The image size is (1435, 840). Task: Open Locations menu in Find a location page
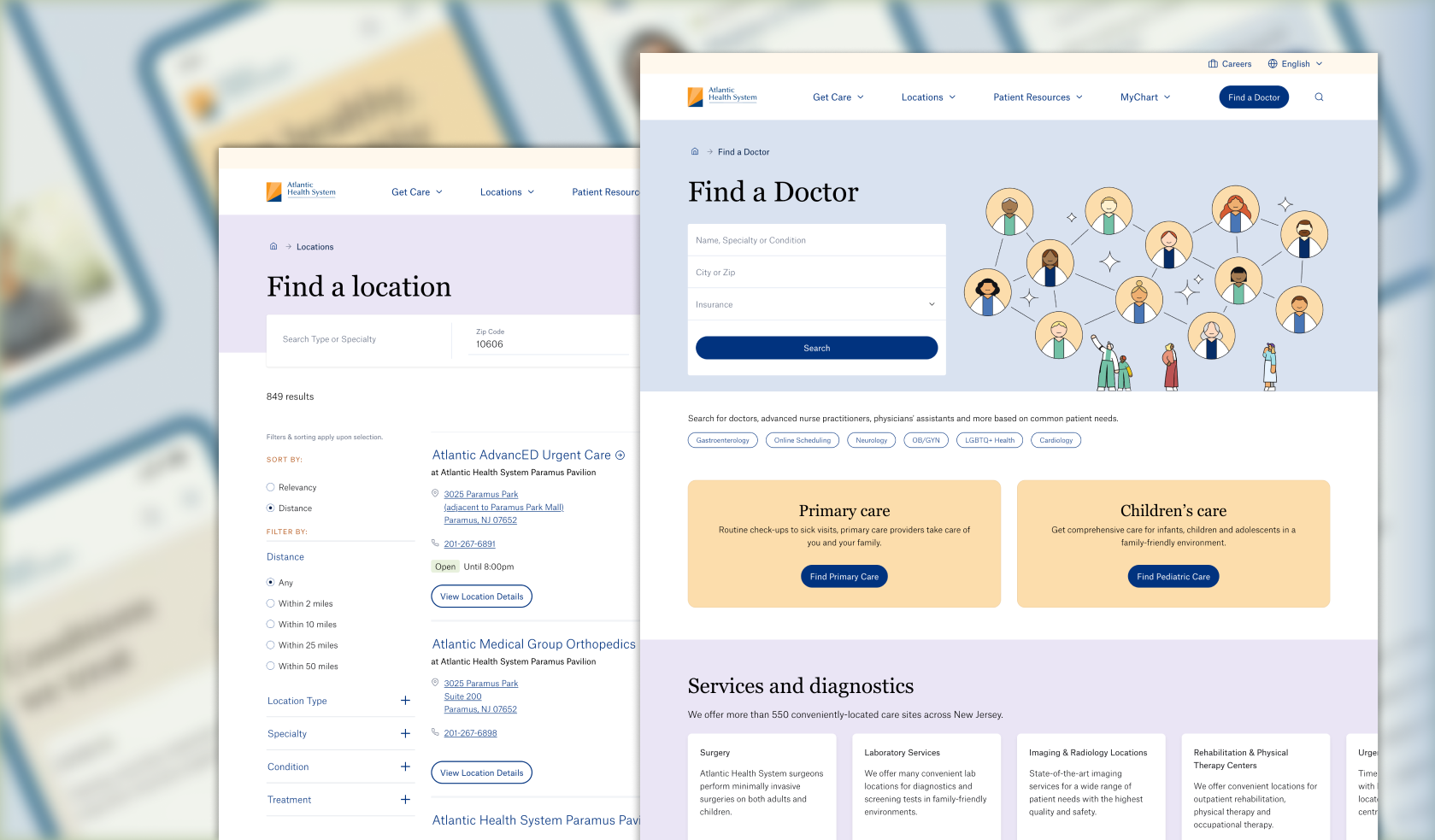pyautogui.click(x=507, y=192)
